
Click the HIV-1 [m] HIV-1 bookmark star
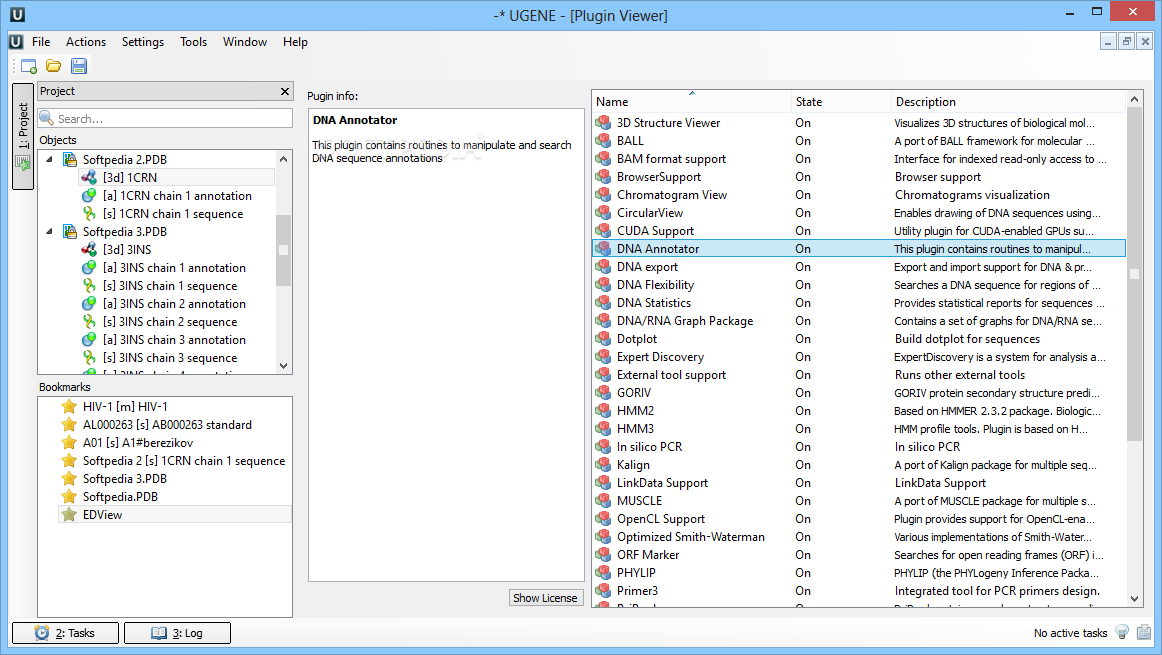click(69, 406)
